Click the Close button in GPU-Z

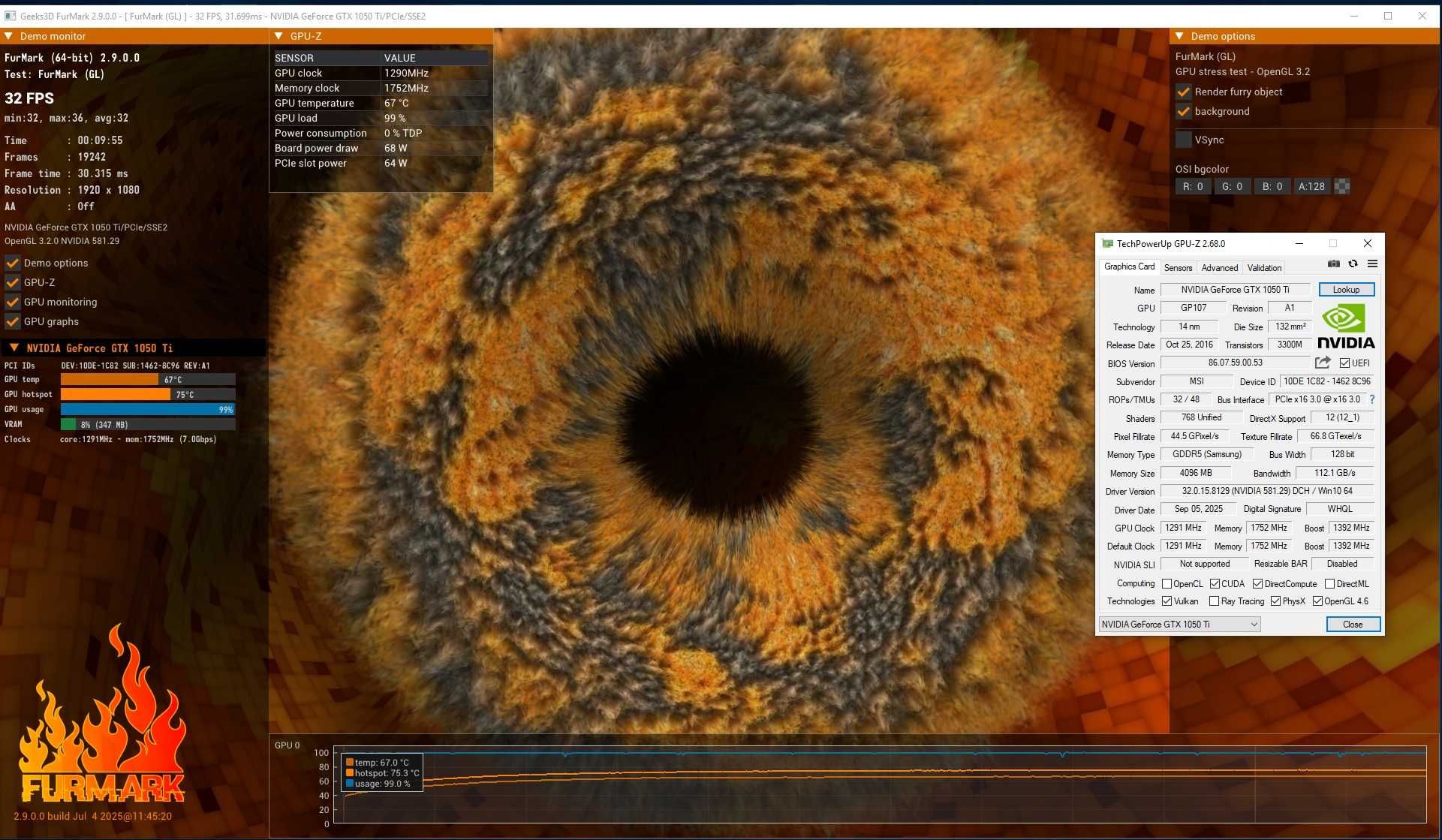click(x=1353, y=625)
